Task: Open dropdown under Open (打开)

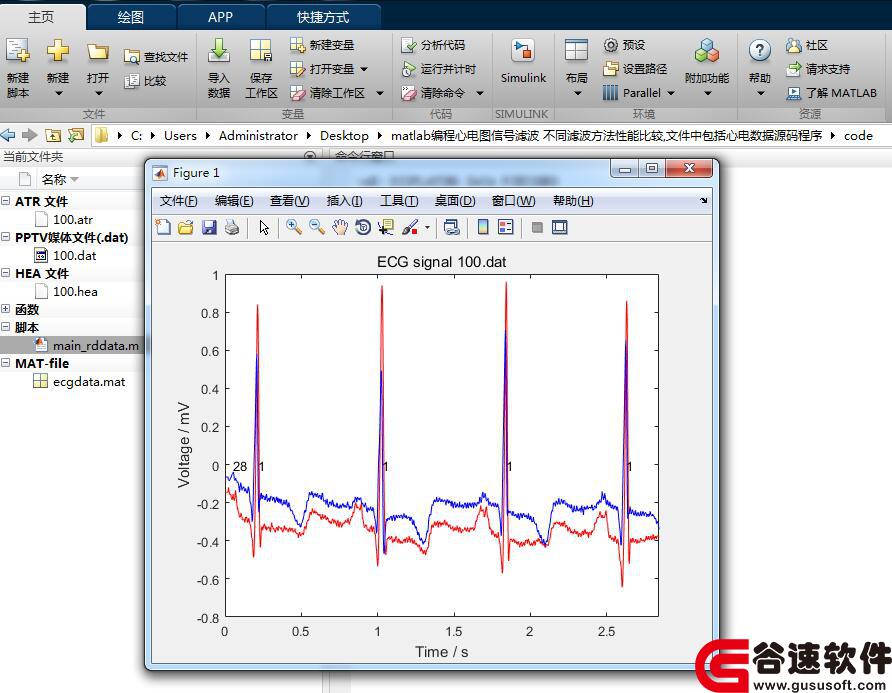Action: (98, 93)
